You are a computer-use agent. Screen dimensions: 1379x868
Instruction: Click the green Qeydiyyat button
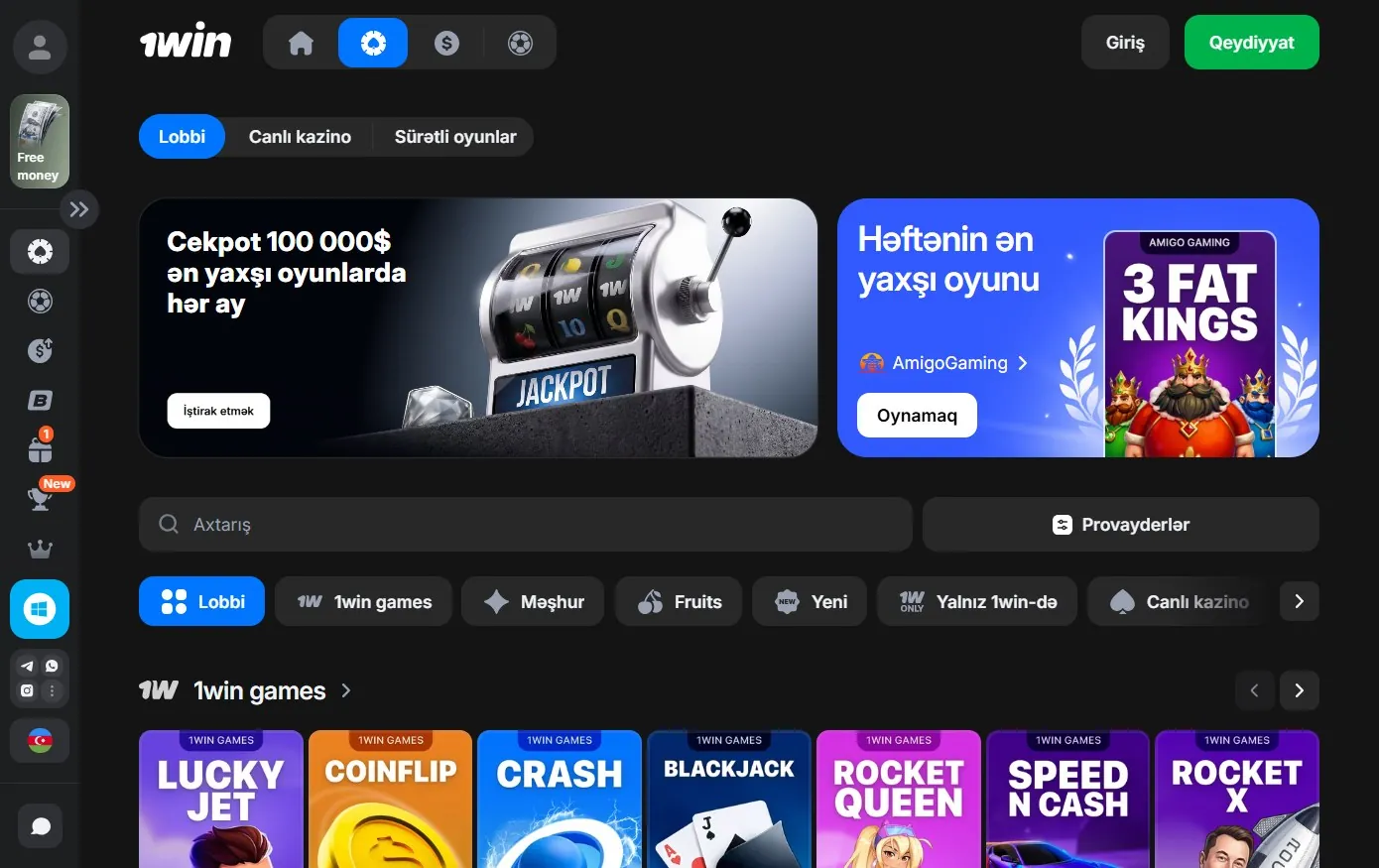tap(1252, 43)
